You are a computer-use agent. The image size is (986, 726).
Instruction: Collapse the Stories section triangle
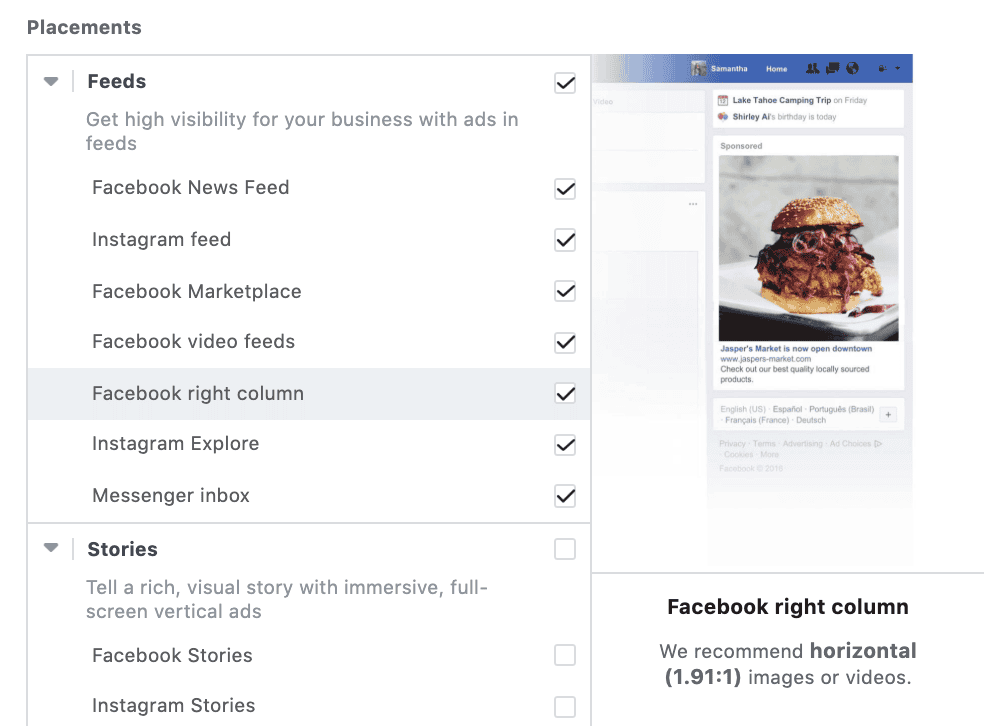point(51,548)
